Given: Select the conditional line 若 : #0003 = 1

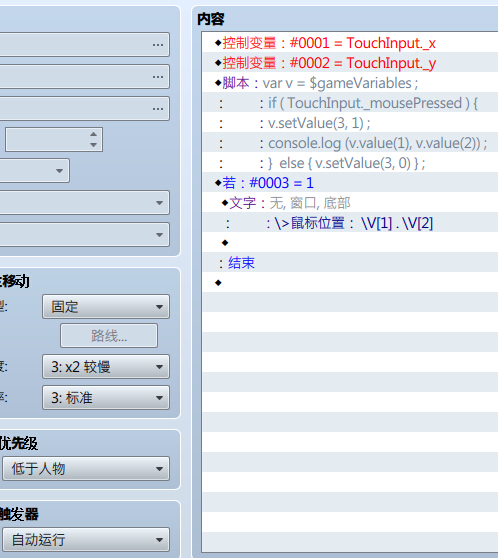Looking at the screenshot, I should 350,183.
